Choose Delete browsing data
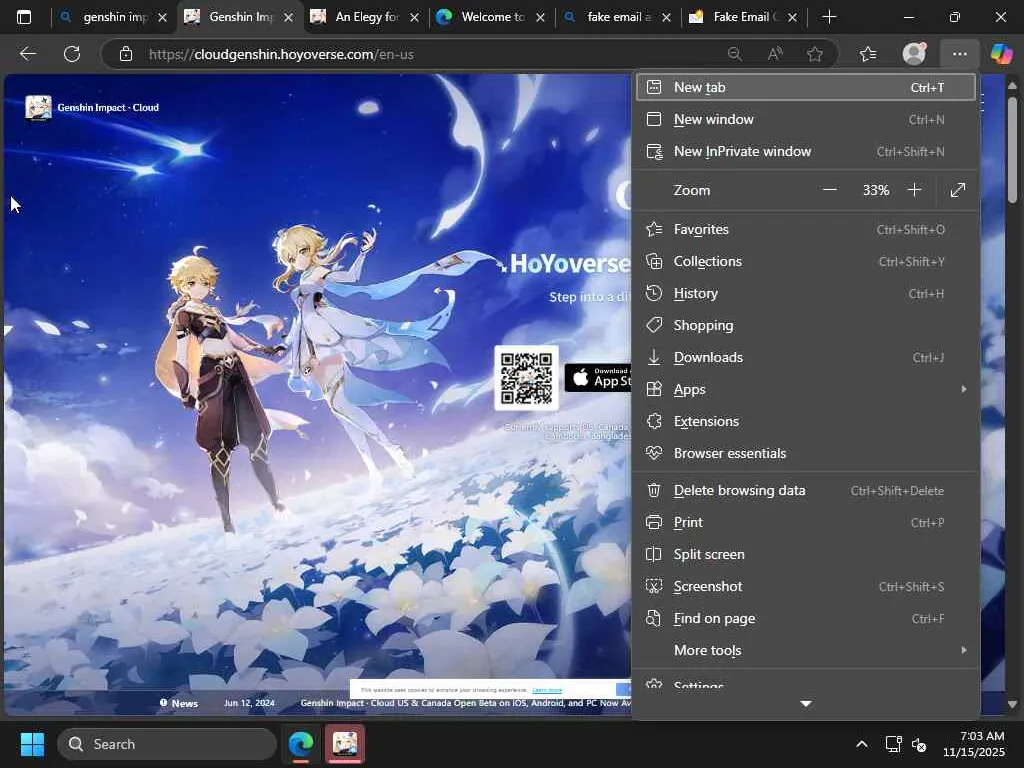The width and height of the screenshot is (1024, 768). click(x=806, y=490)
